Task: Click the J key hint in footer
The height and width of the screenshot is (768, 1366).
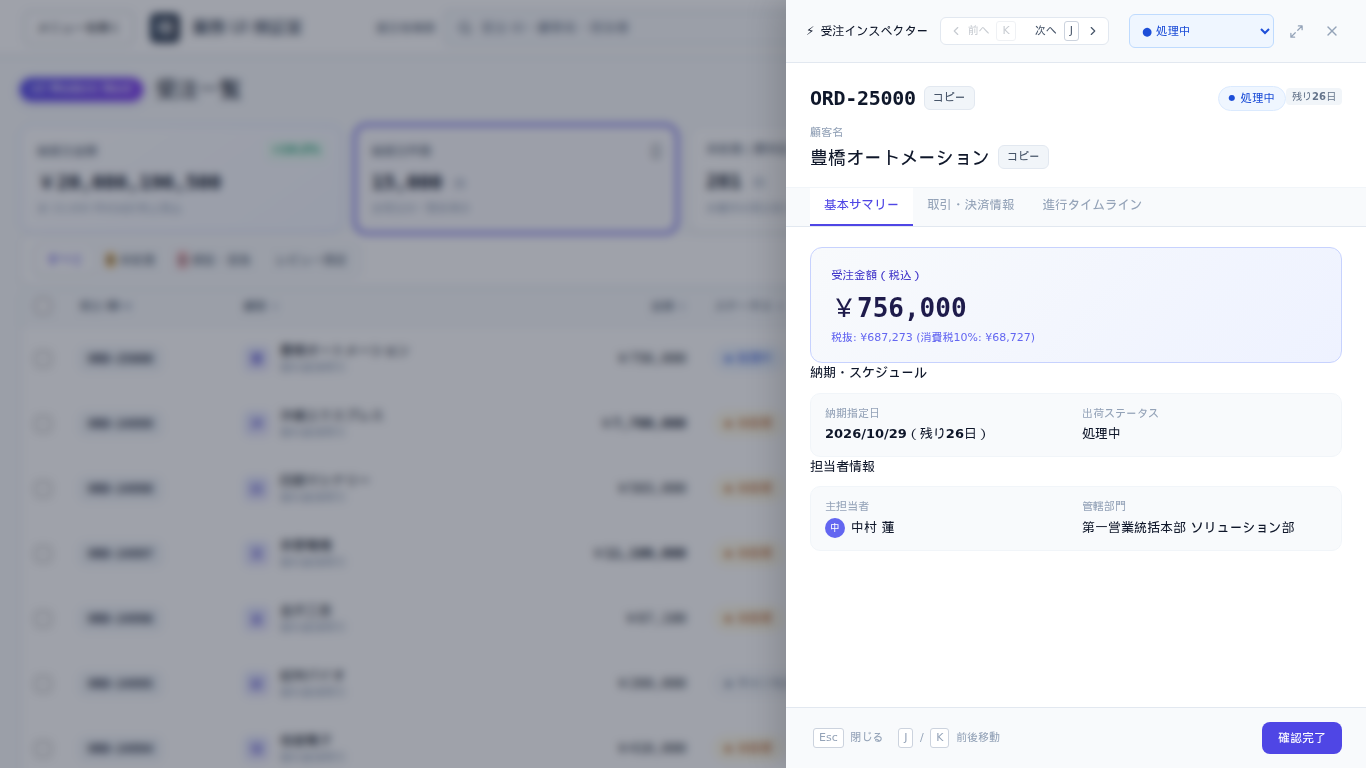Action: tap(905, 738)
